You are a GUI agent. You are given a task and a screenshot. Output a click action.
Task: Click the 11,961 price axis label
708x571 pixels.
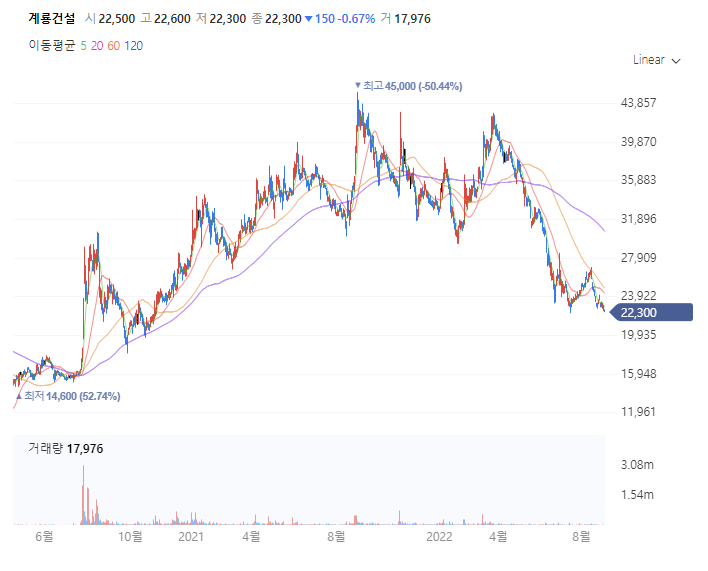[x=638, y=412]
